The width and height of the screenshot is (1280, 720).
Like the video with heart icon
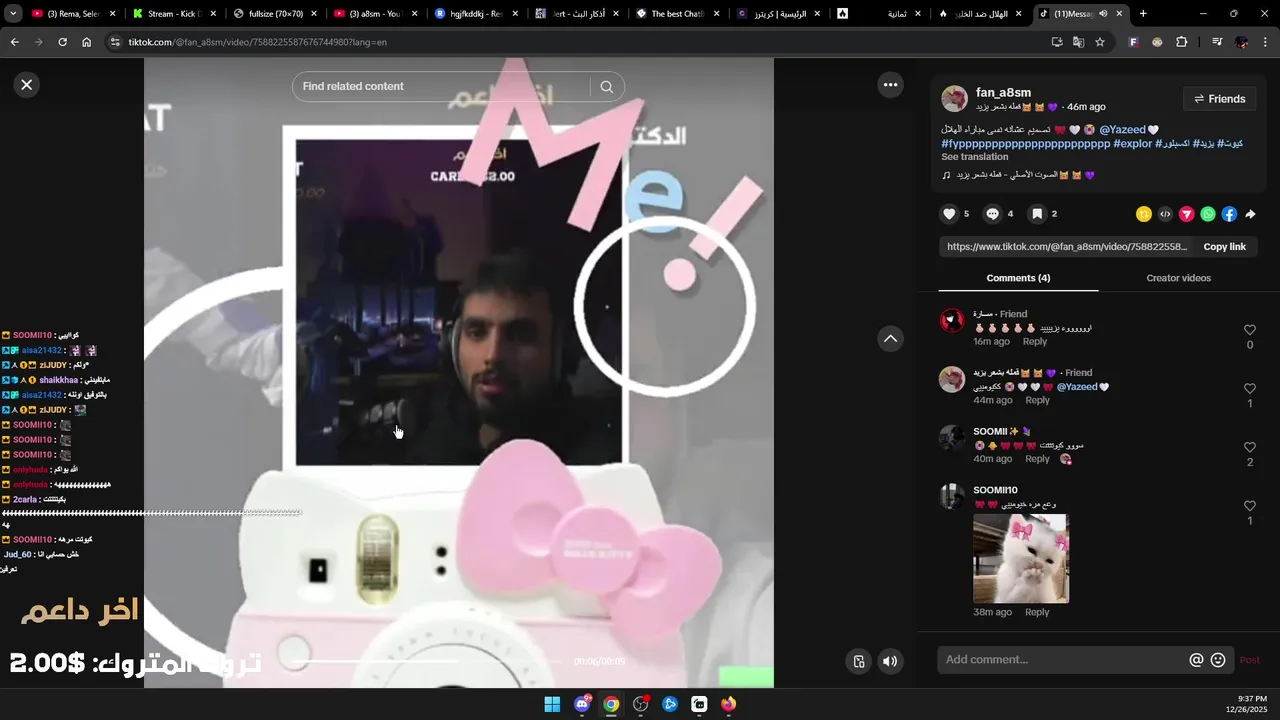949,214
